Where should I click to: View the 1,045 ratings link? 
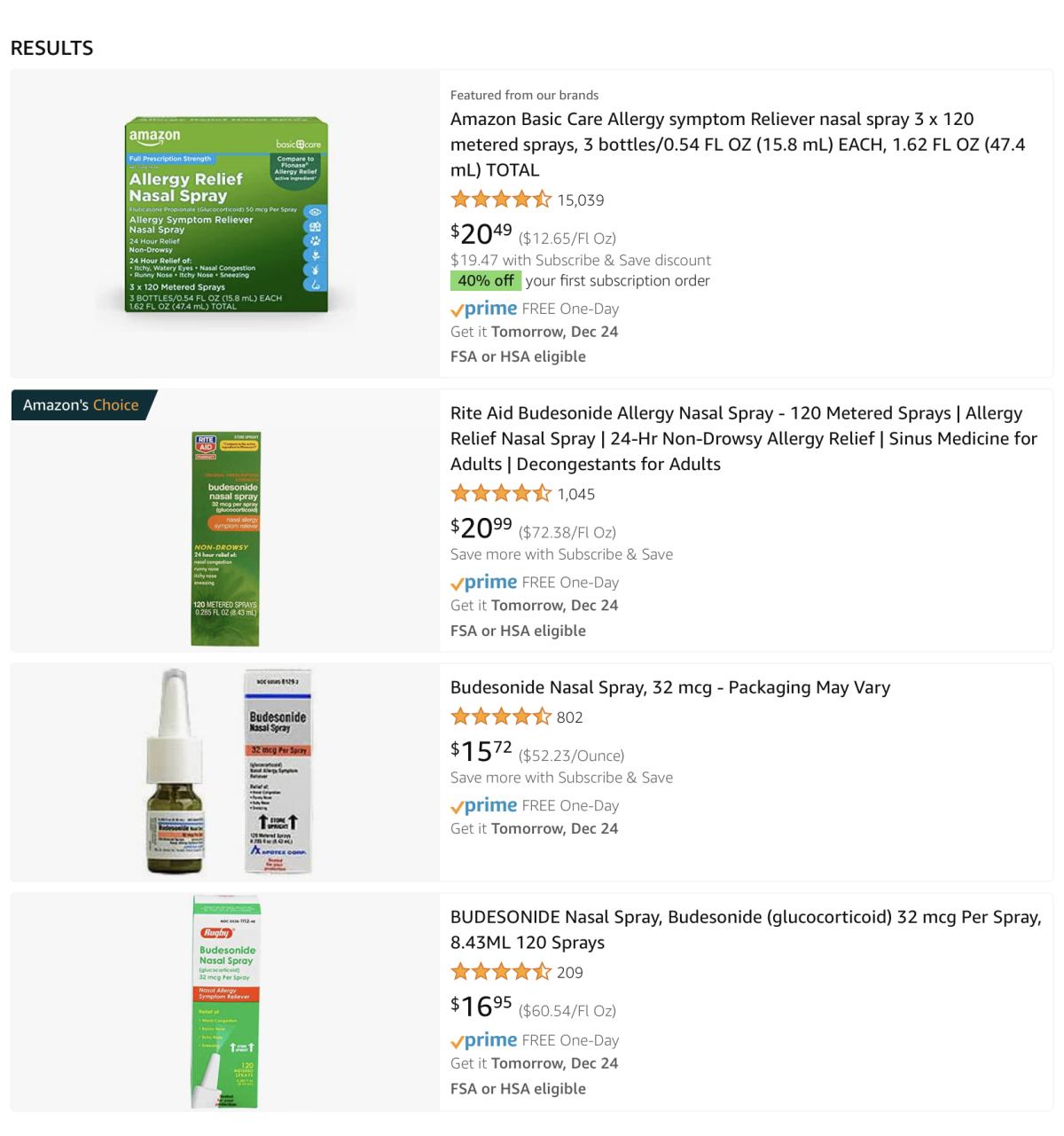tap(576, 494)
